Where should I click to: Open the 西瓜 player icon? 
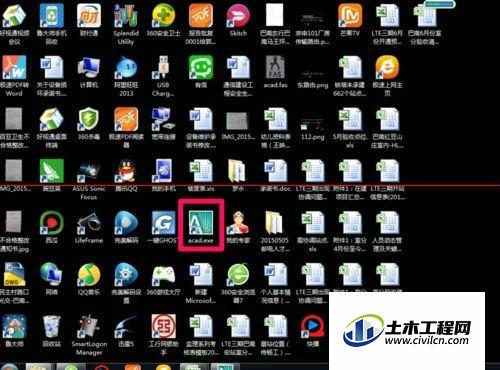[x=51, y=223]
